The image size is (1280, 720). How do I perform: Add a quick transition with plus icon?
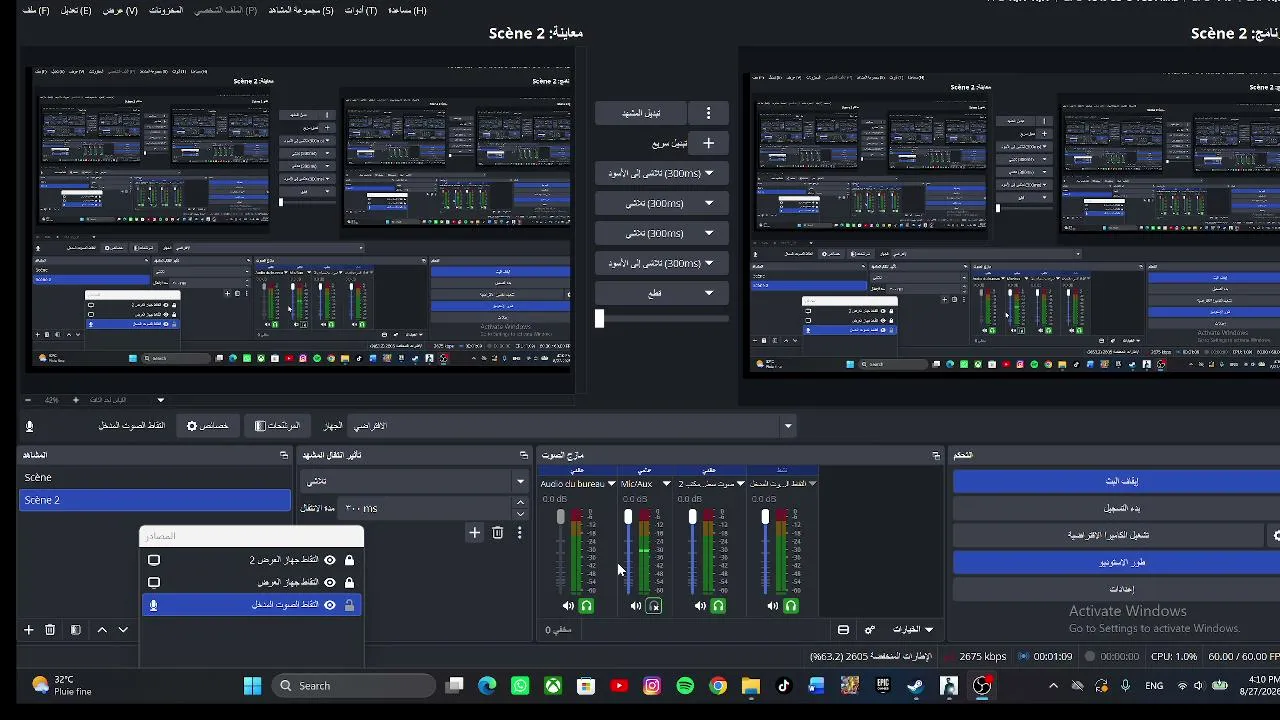pyautogui.click(x=708, y=143)
